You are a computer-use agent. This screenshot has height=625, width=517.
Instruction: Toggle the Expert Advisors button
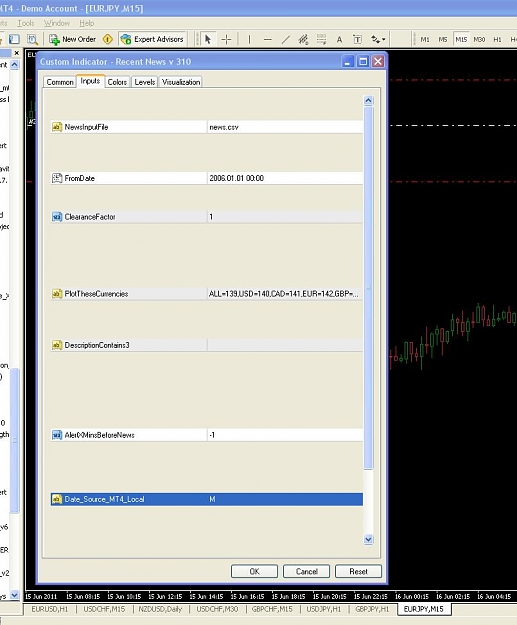click(152, 39)
